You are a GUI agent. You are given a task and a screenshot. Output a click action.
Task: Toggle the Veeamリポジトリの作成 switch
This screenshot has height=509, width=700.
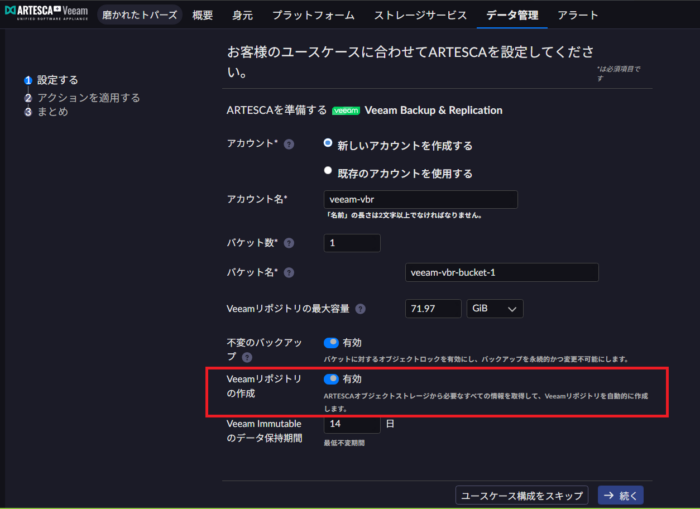(331, 379)
